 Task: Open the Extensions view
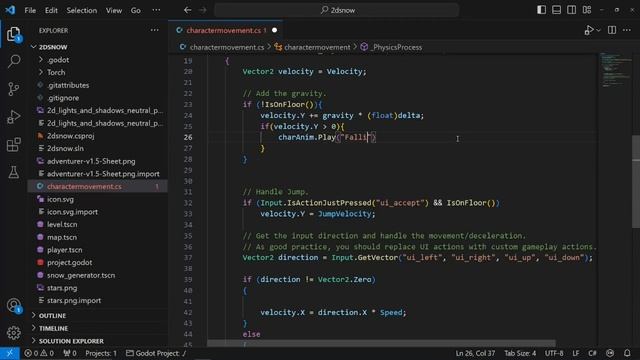[x=13, y=144]
